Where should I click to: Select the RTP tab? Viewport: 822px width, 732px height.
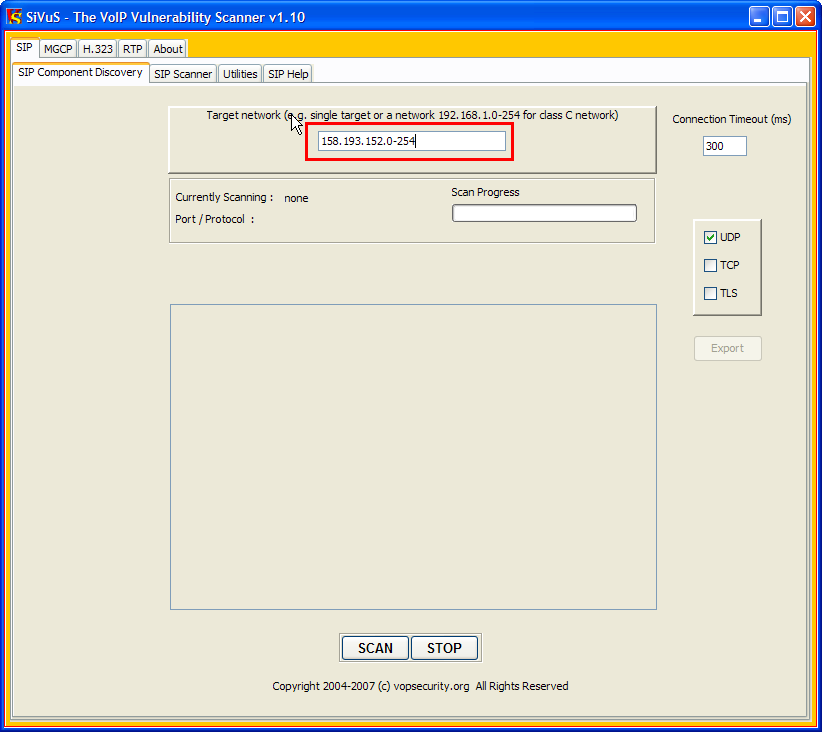[133, 49]
